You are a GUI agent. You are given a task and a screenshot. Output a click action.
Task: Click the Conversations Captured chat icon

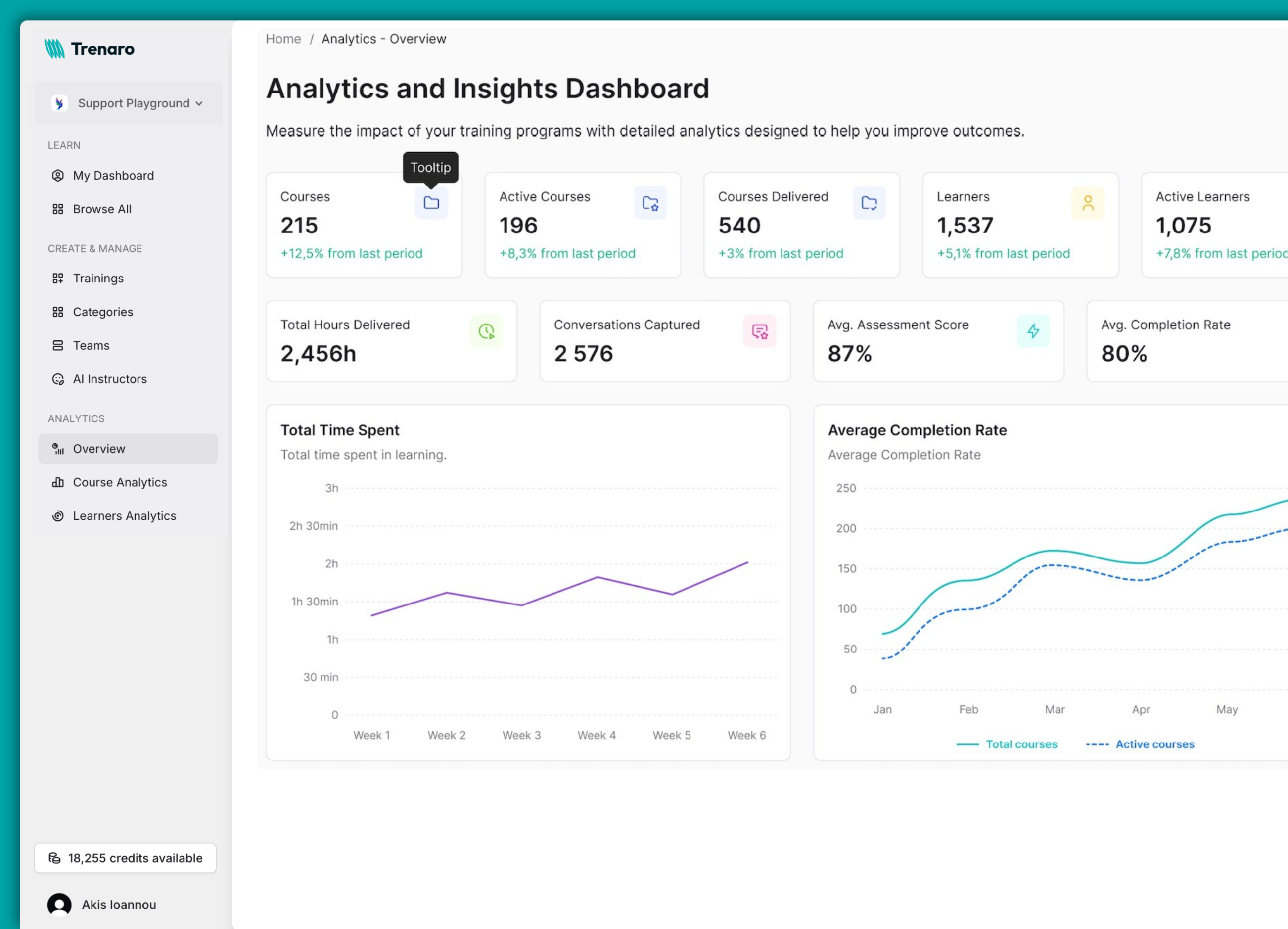[x=759, y=331]
